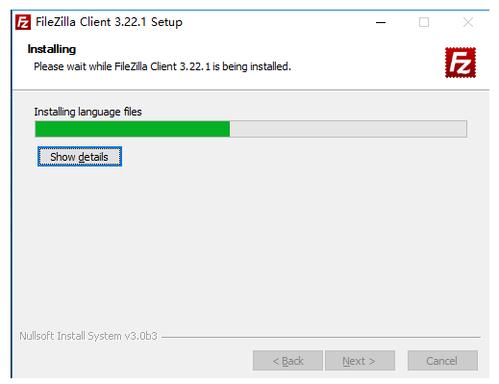Minimize the FileZilla setup window
This screenshot has height=384, width=499.
click(x=381, y=23)
